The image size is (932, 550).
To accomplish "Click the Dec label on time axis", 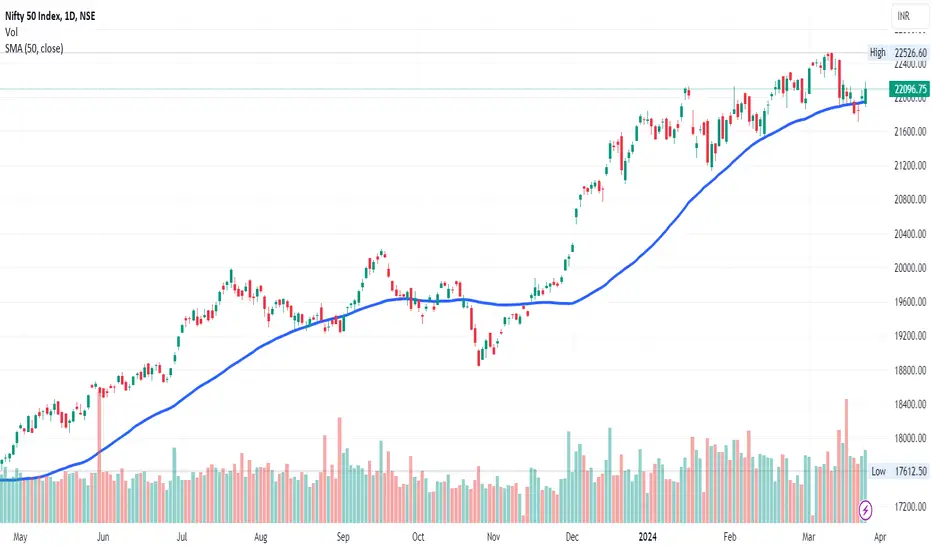I will pyautogui.click(x=572, y=537).
